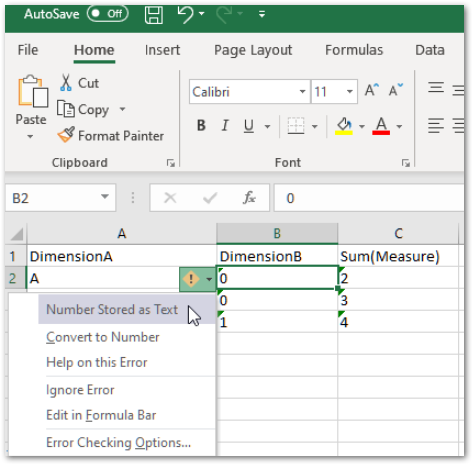Click the Decrease Font Size icon
The height and width of the screenshot is (465, 473).
pyautogui.click(x=396, y=90)
